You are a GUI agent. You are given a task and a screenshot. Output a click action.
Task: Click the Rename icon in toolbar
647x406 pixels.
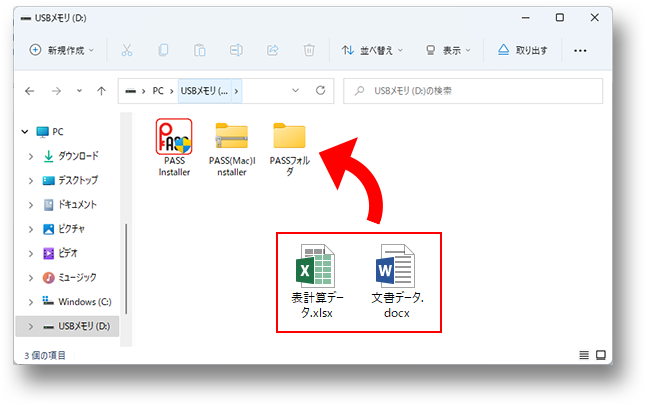236,50
